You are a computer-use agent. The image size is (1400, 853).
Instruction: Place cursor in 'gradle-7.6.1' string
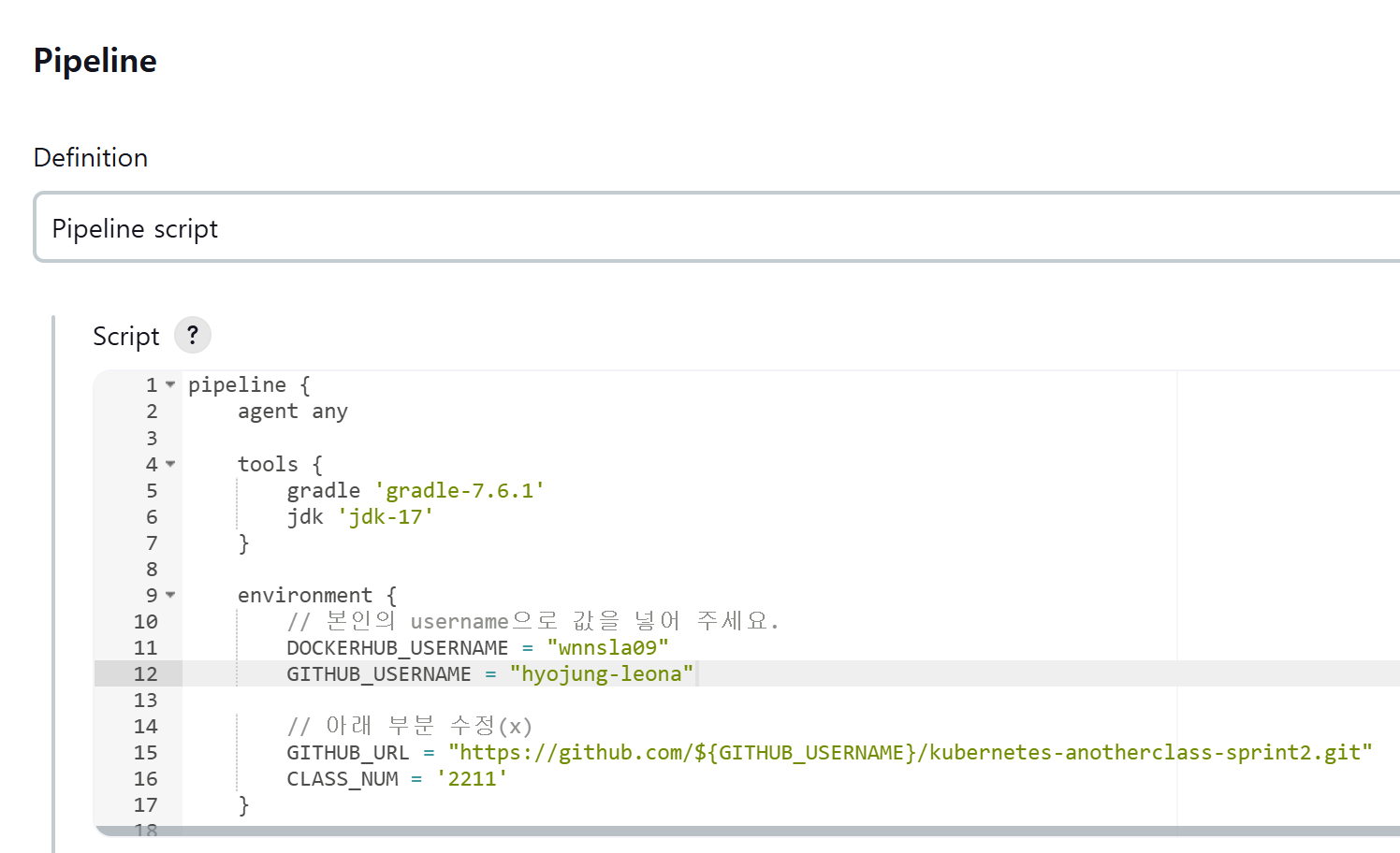pos(459,491)
